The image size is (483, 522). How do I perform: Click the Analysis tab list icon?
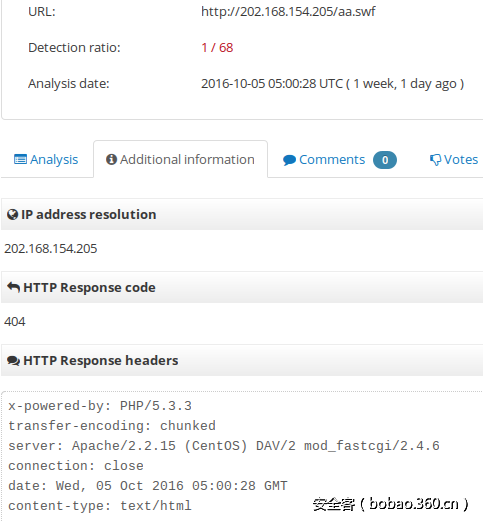[20, 160]
